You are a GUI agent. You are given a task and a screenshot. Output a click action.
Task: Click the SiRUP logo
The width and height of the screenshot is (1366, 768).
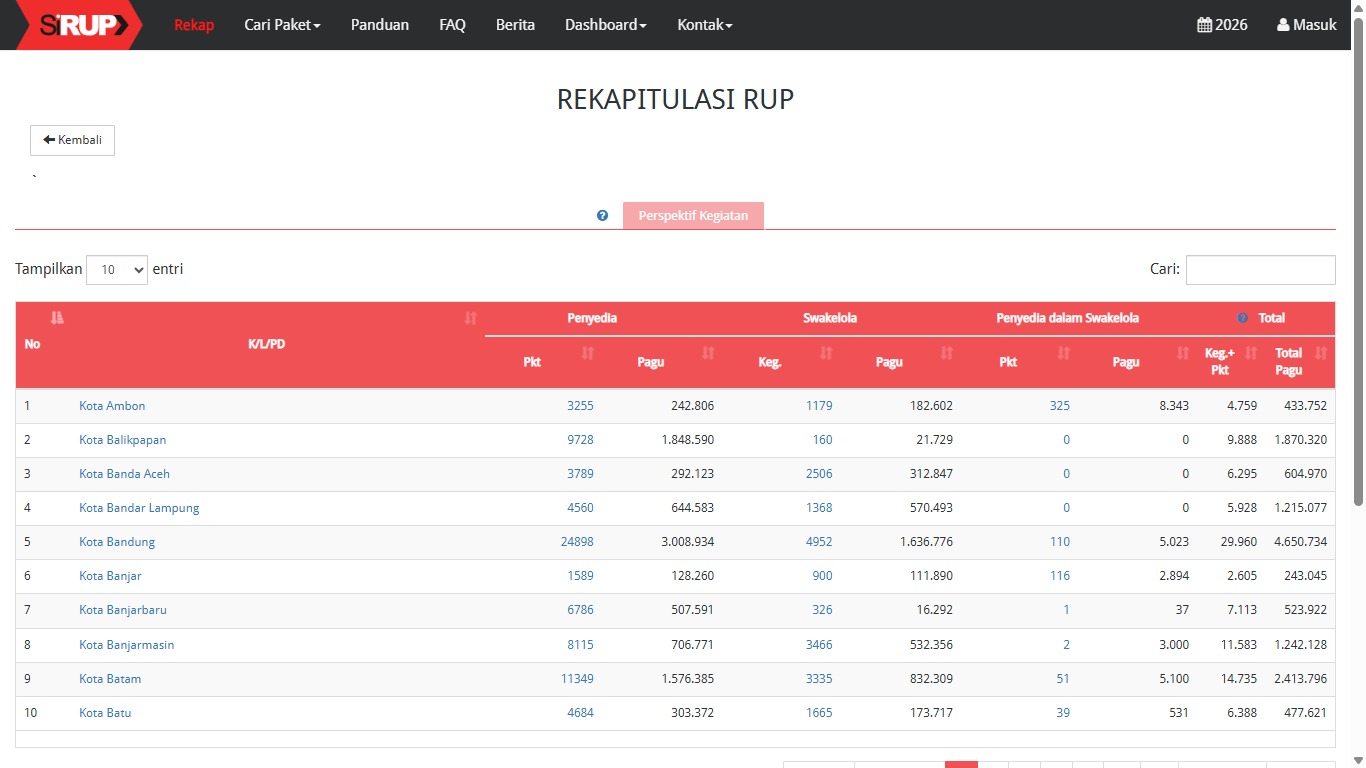point(80,25)
